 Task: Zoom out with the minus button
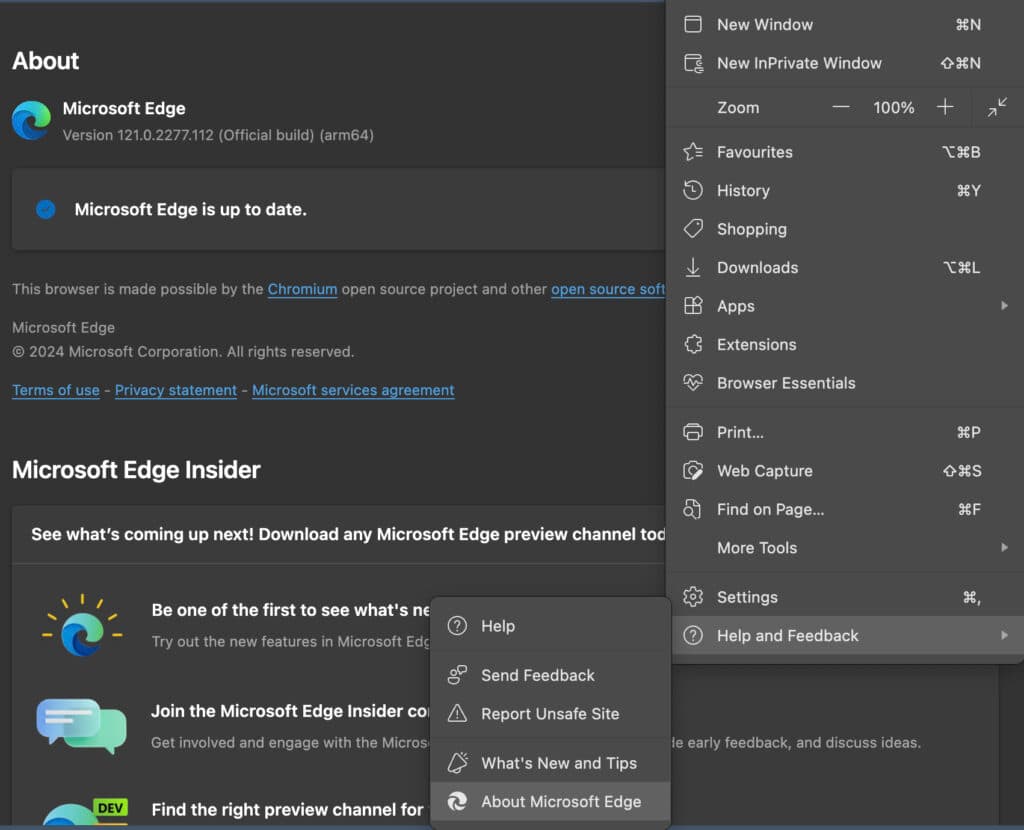click(841, 107)
